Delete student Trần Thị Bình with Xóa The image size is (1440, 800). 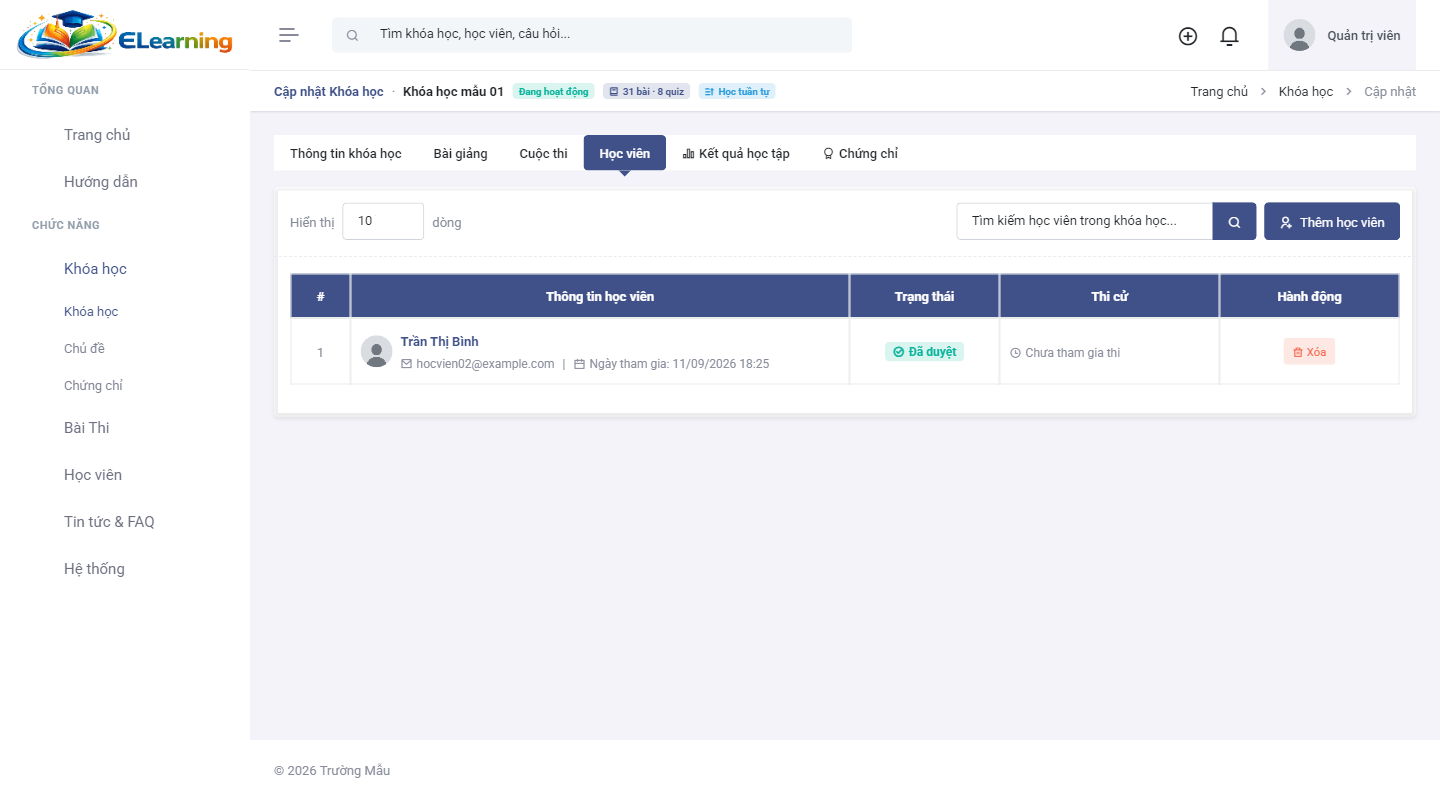(x=1309, y=352)
